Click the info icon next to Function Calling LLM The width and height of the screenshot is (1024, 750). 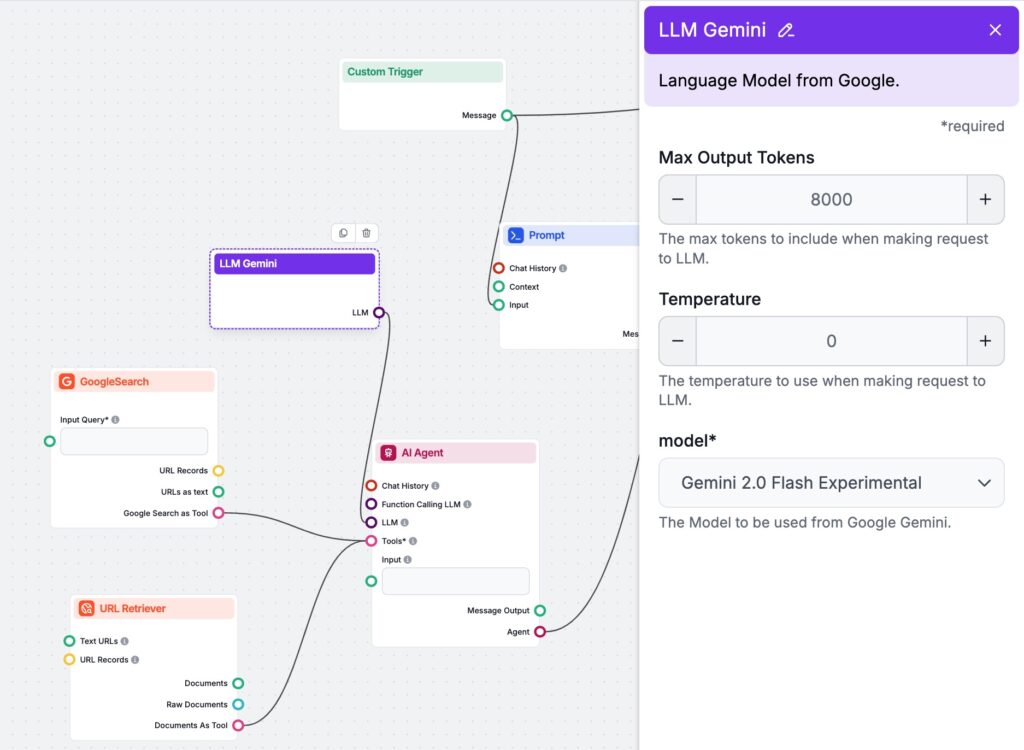(467, 504)
